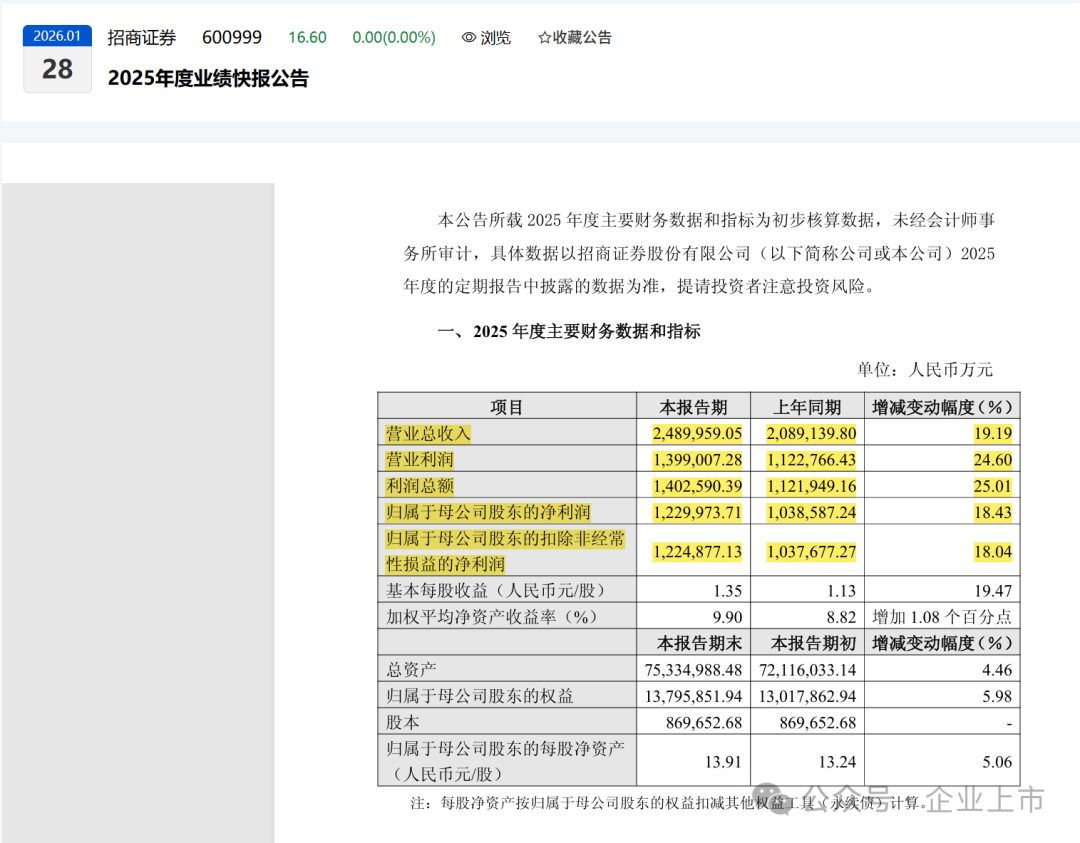Click the stock code 600999
This screenshot has height=843, width=1080.
pyautogui.click(x=231, y=37)
